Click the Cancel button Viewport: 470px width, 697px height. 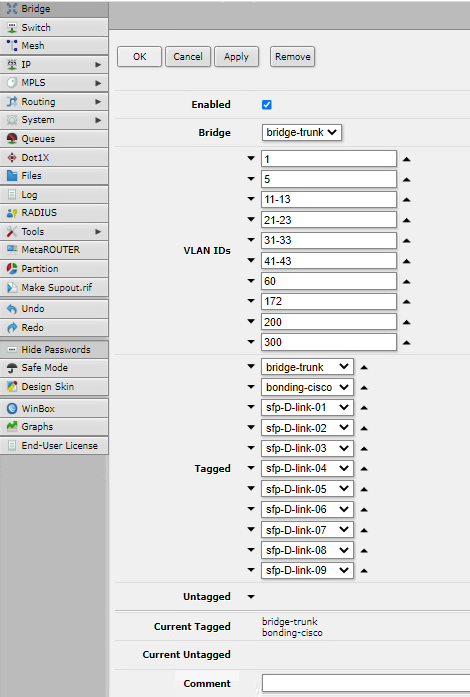coord(188,56)
